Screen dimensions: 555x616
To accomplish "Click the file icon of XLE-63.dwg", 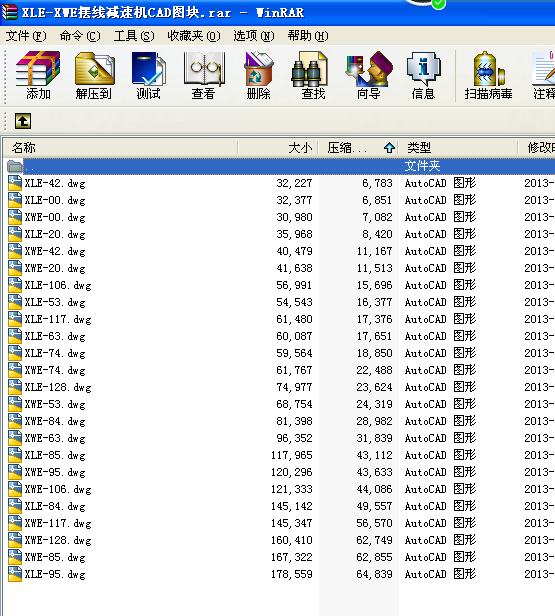I will (15, 336).
